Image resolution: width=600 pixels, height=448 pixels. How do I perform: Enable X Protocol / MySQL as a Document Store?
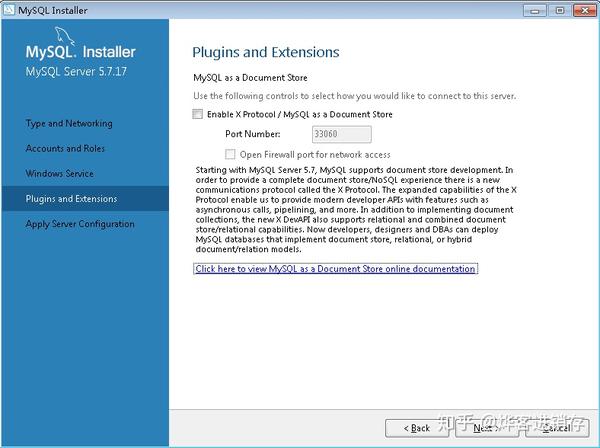pyautogui.click(x=197, y=114)
